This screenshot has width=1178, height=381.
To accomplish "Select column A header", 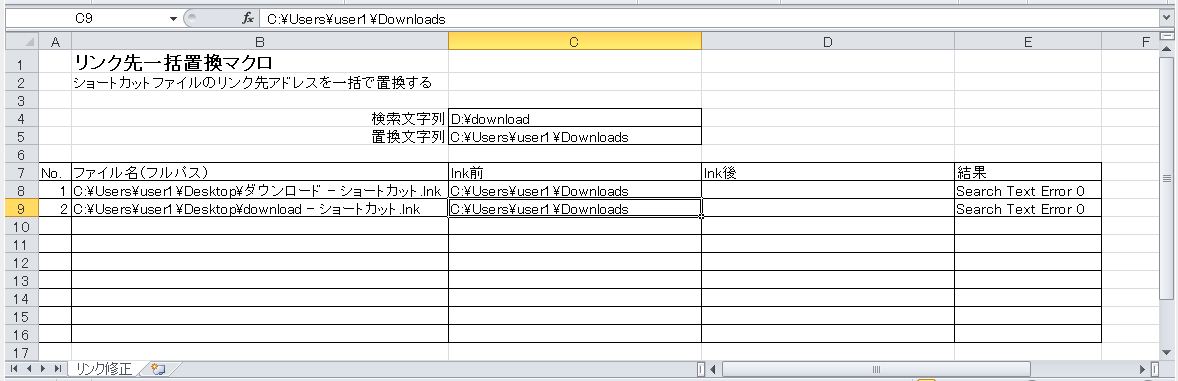I will (x=55, y=42).
